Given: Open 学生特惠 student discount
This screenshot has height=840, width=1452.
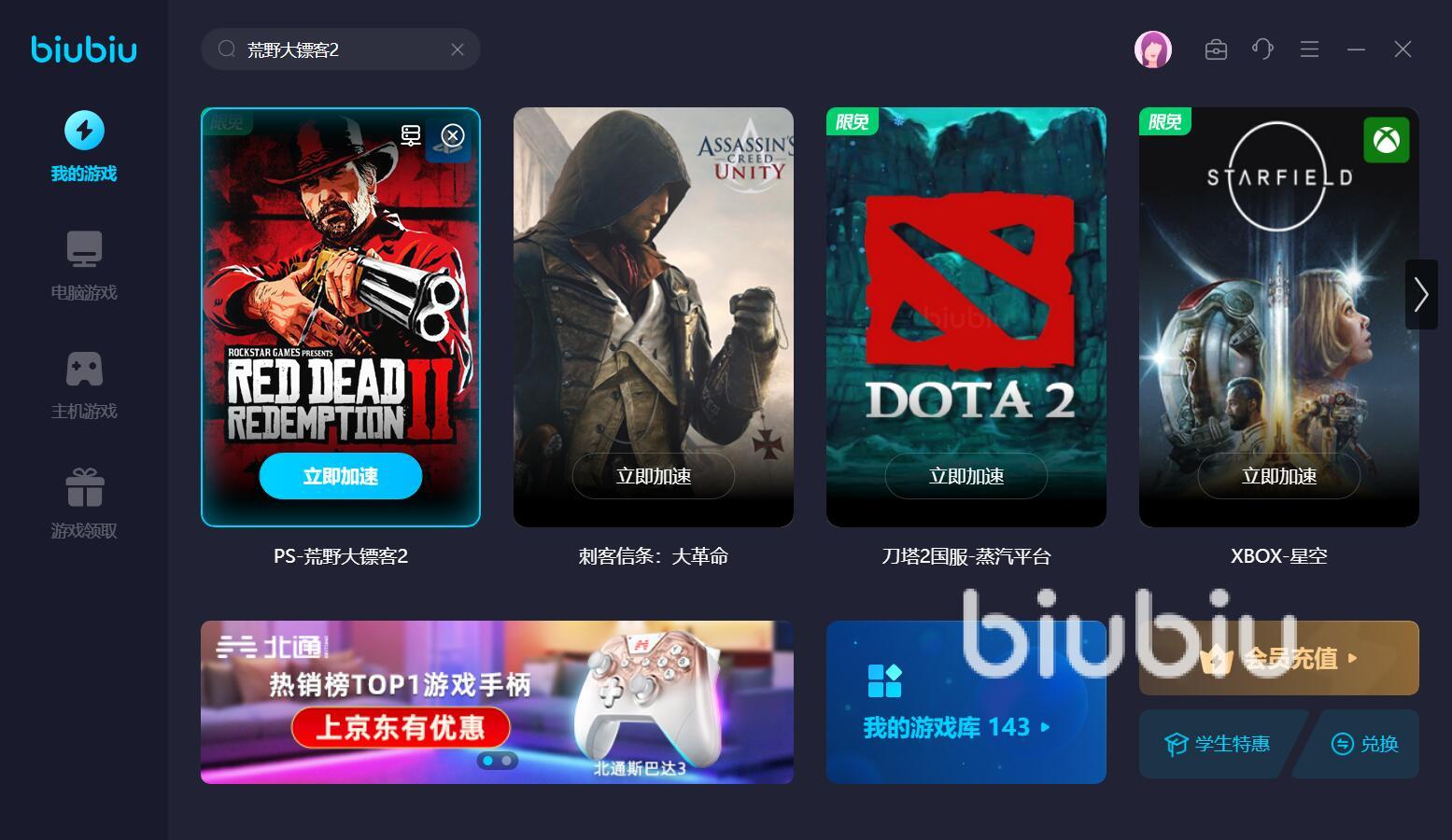Looking at the screenshot, I should point(1218,744).
